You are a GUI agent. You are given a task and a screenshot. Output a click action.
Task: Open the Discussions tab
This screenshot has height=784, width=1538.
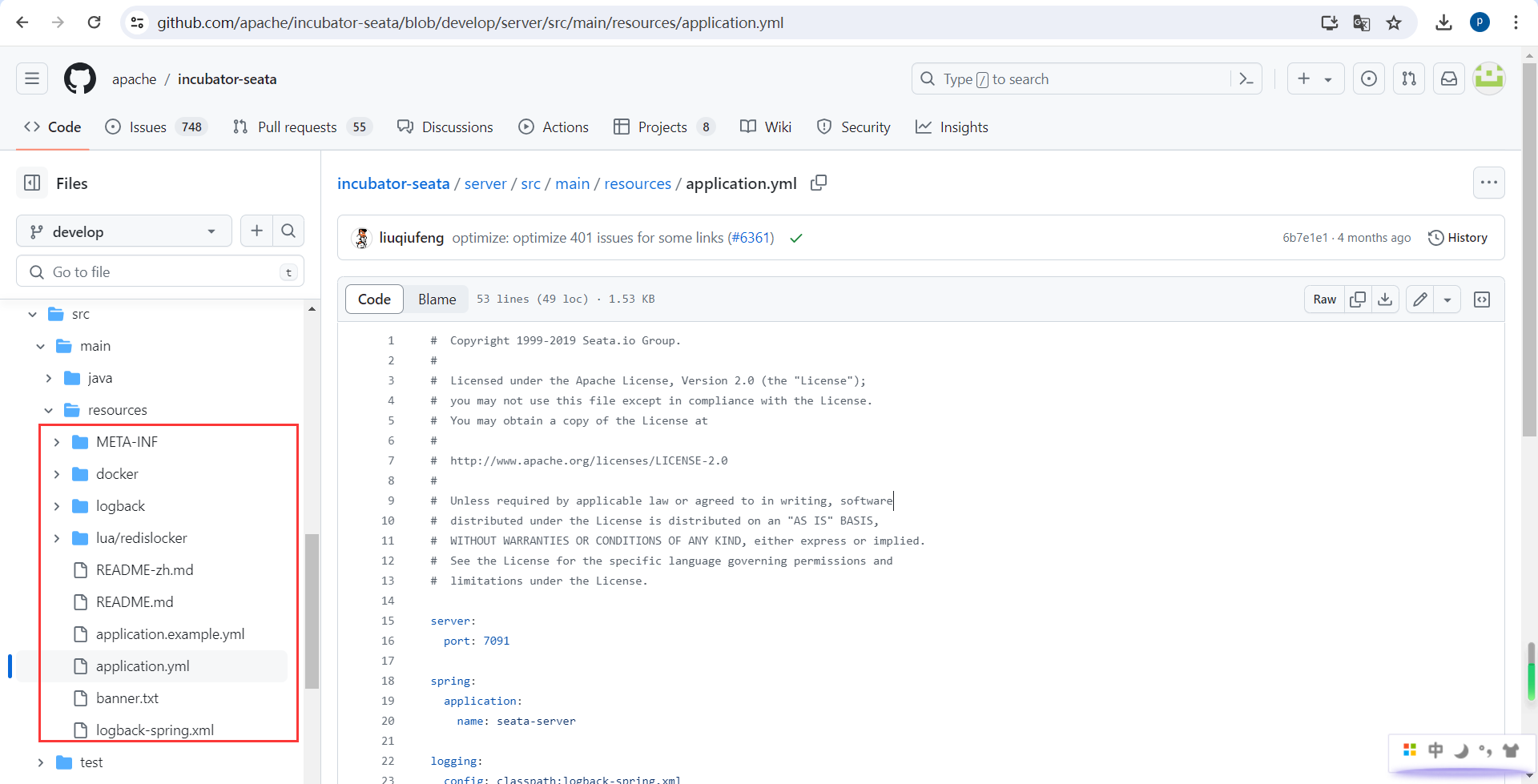445,127
